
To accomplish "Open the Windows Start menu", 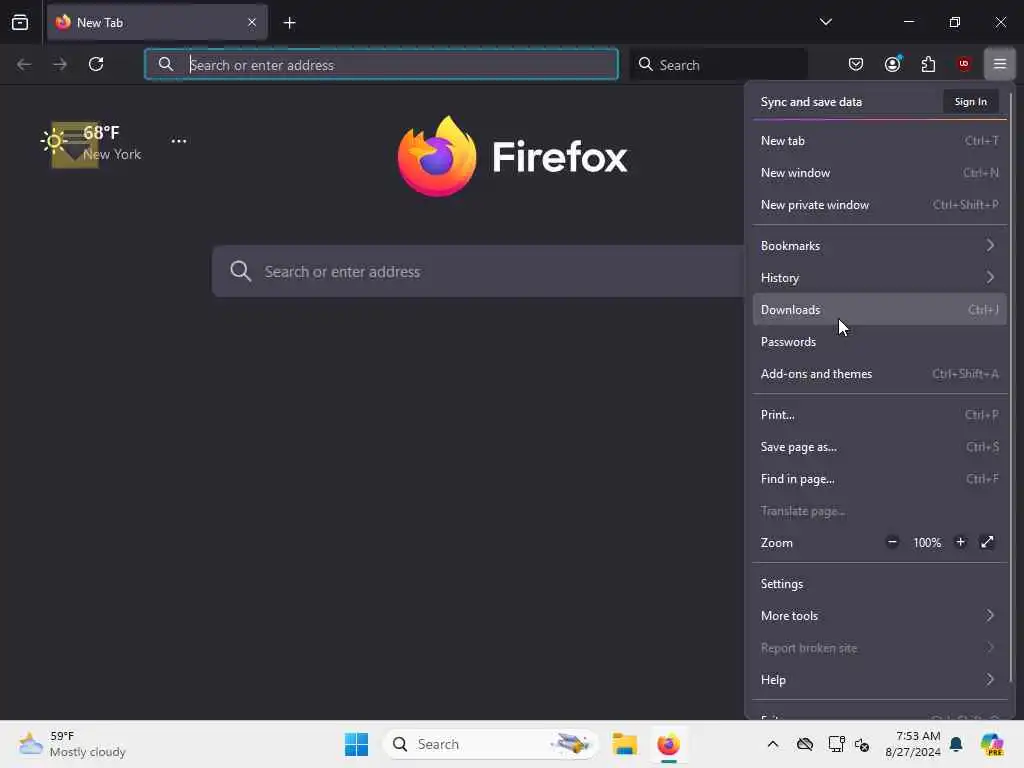I will [357, 744].
